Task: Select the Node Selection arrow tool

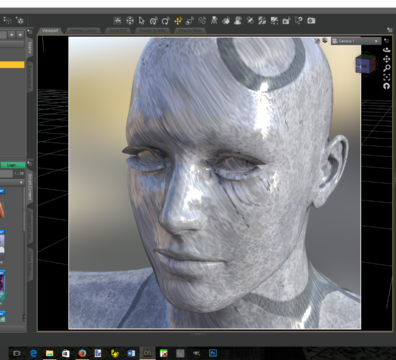Action: (142, 21)
